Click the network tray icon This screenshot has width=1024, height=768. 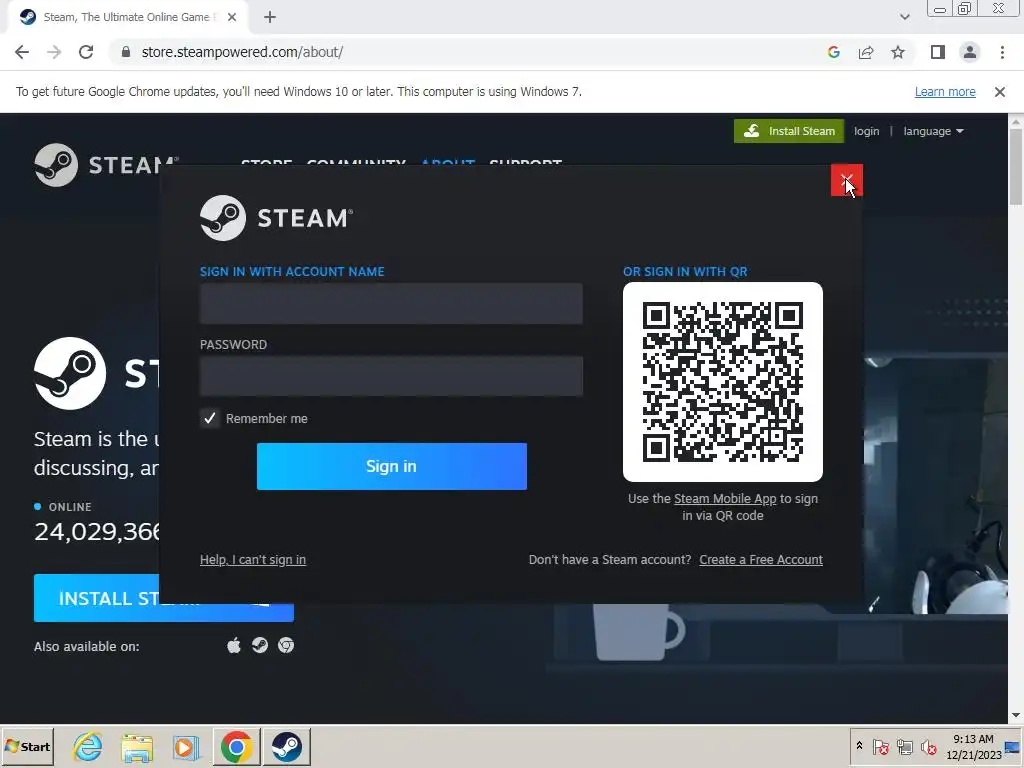[904, 746]
